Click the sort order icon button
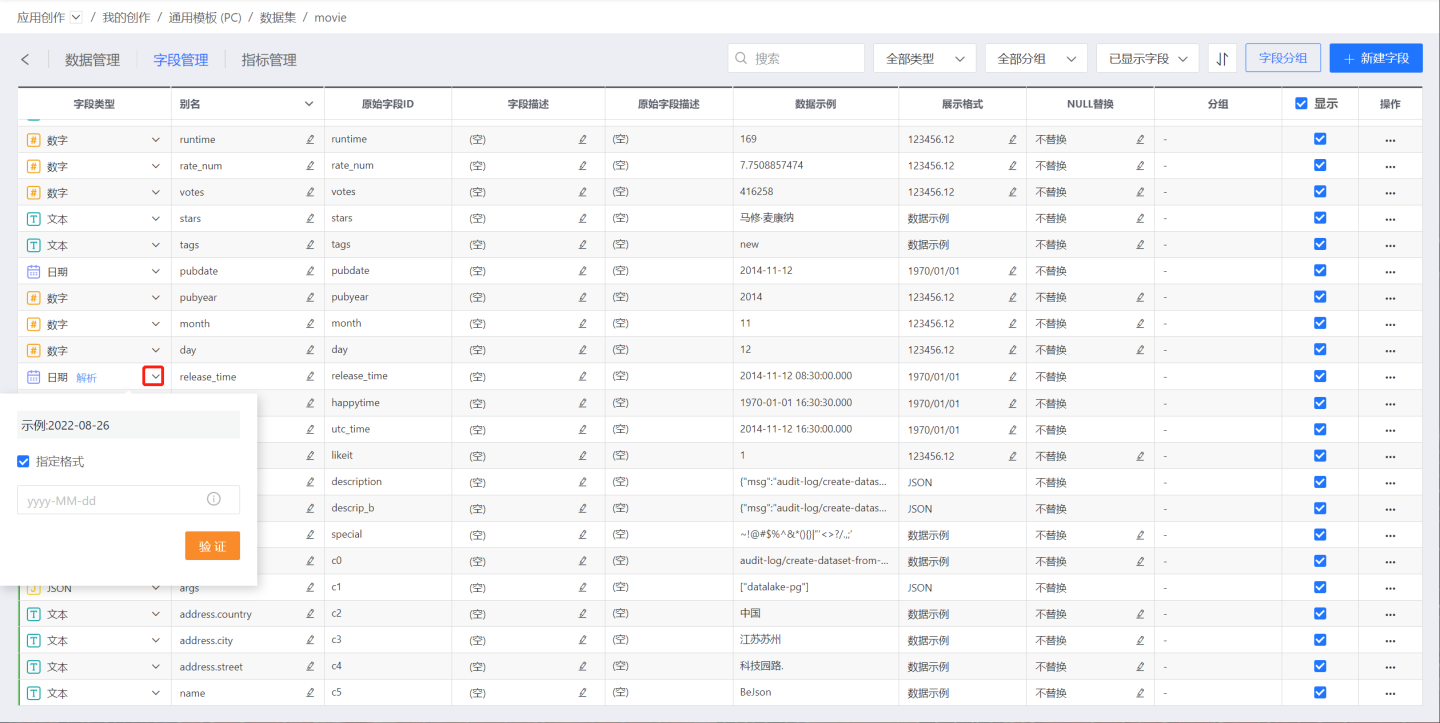Viewport: 1440px width, 723px height. pyautogui.click(x=1222, y=59)
